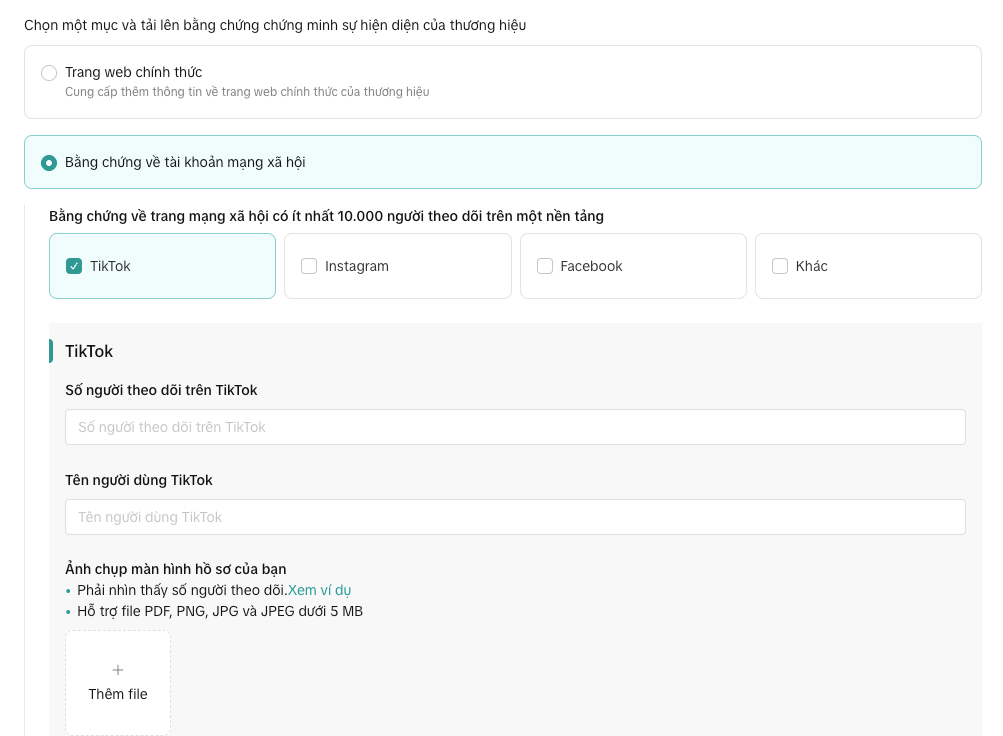Click the TikTok section heading
This screenshot has width=1003, height=736.
click(89, 351)
